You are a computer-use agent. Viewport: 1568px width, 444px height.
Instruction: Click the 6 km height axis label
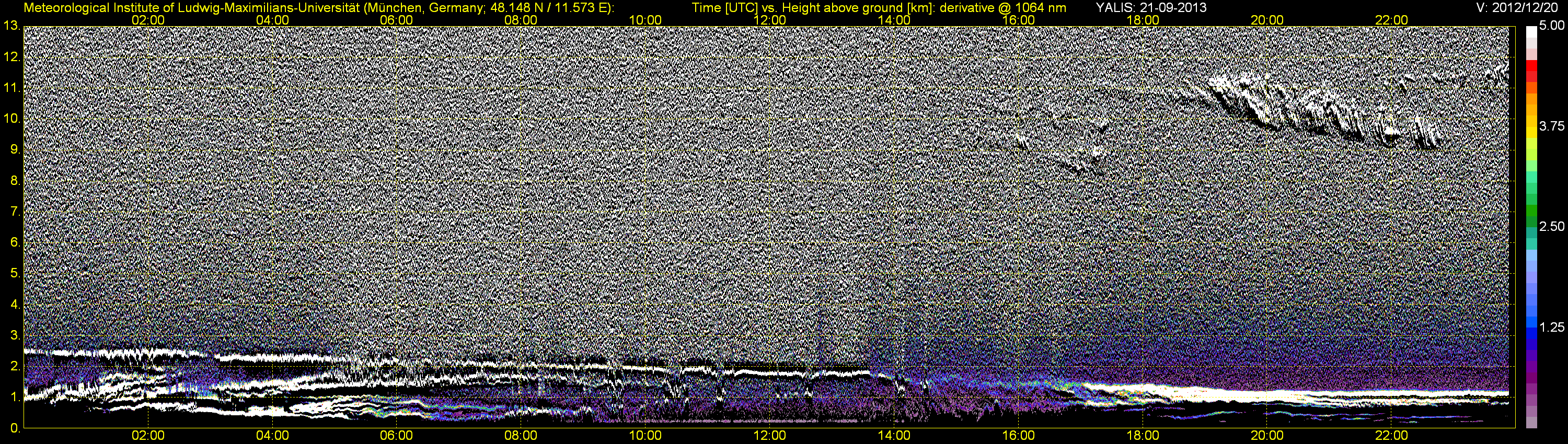pyautogui.click(x=15, y=243)
